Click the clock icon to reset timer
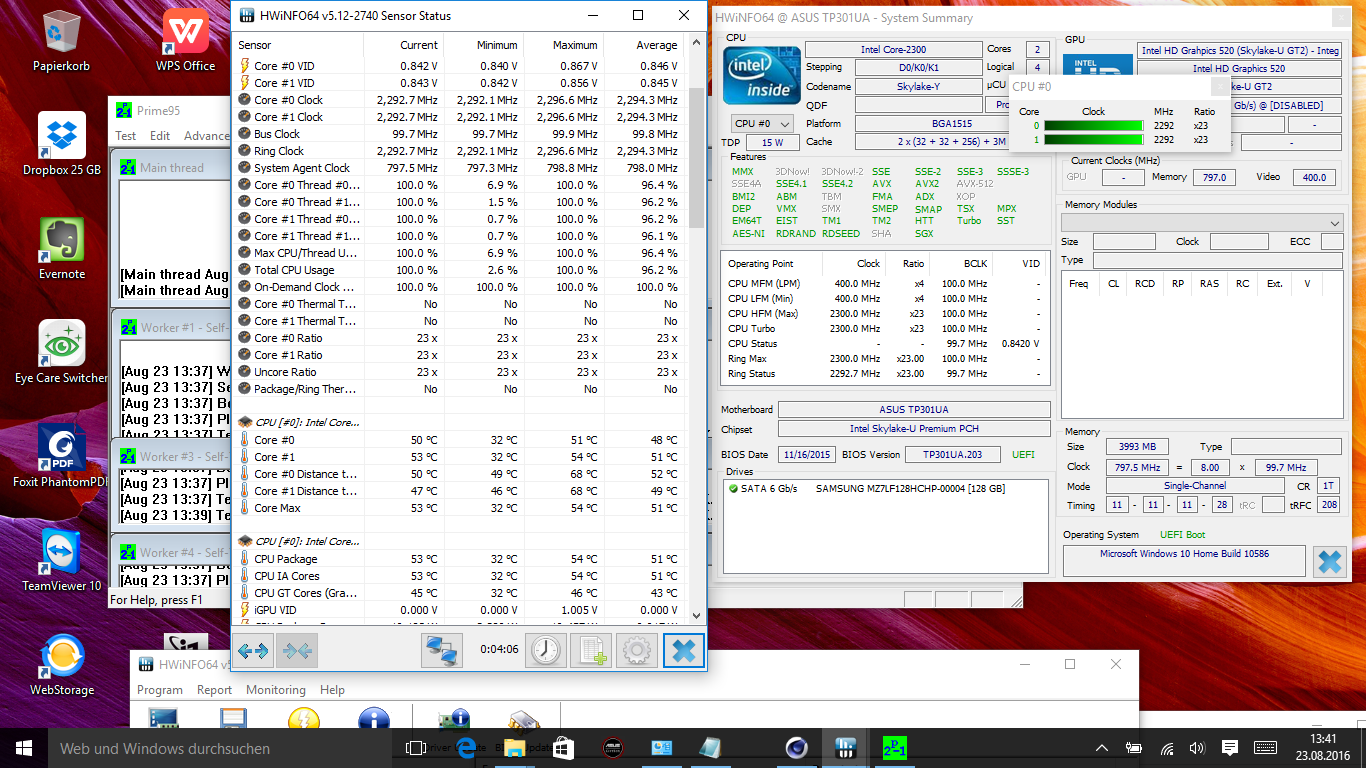The width and height of the screenshot is (1366, 768). tap(545, 651)
